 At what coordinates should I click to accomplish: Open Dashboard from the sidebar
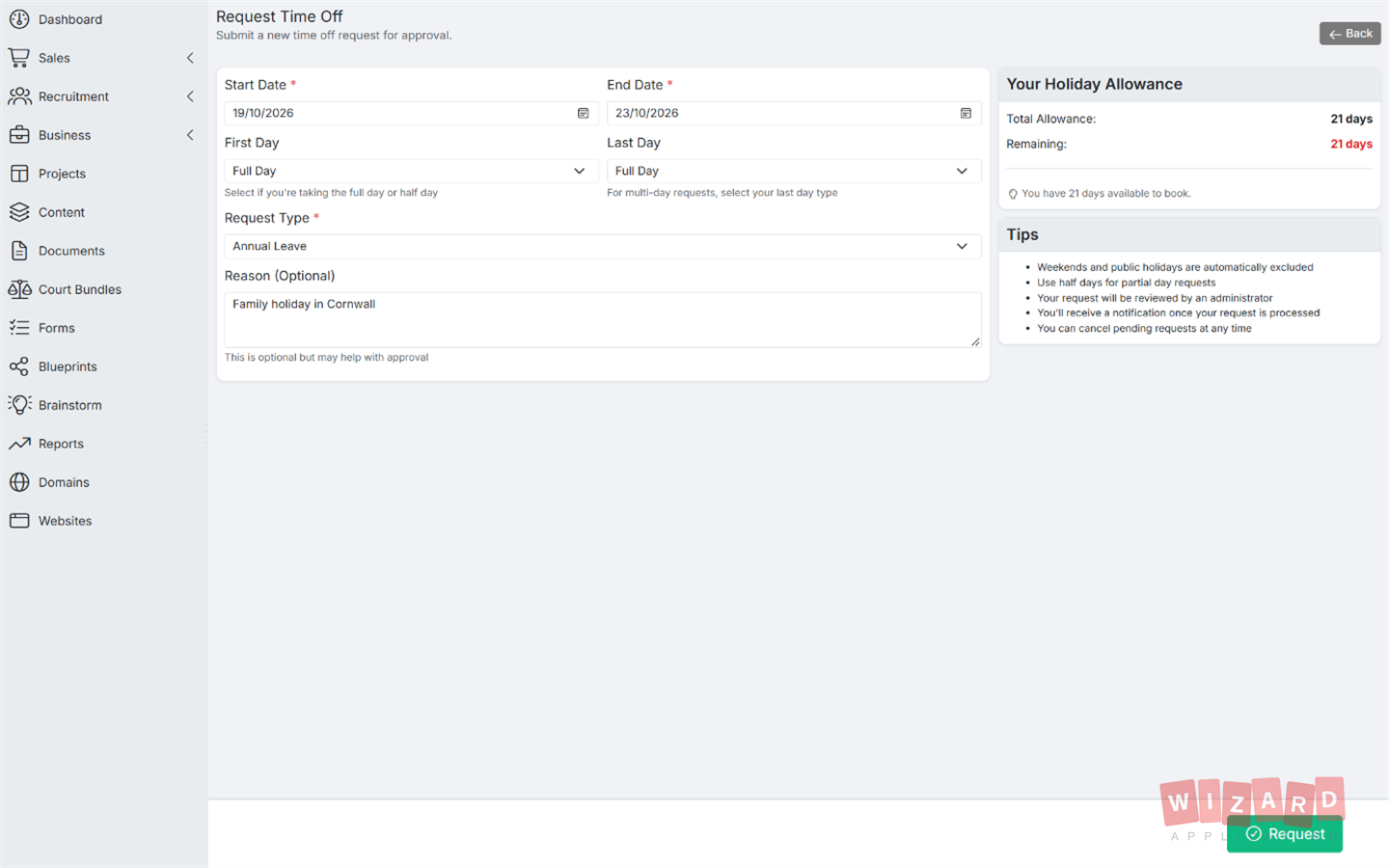104,19
